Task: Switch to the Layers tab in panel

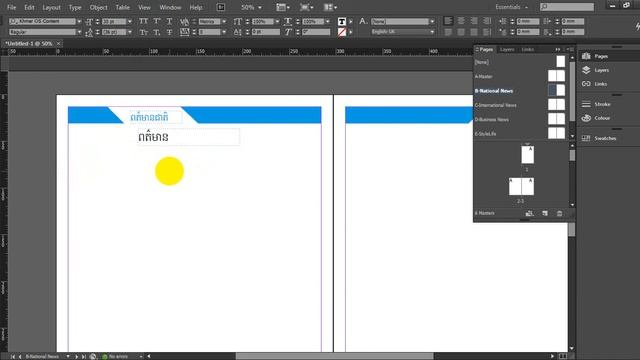Action: (507, 49)
